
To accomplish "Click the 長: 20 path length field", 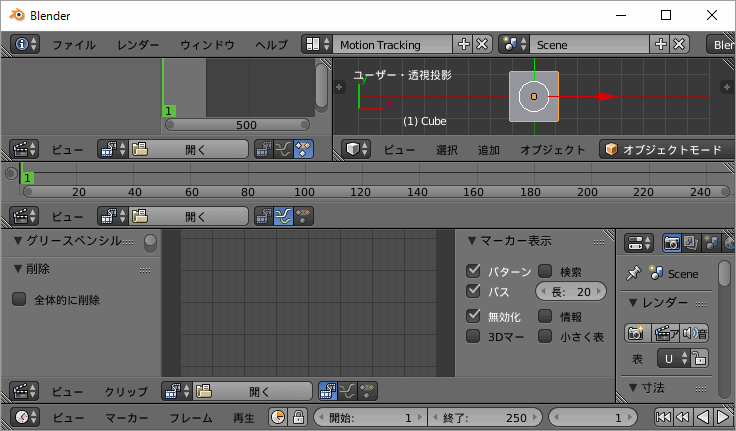I will tap(571, 292).
